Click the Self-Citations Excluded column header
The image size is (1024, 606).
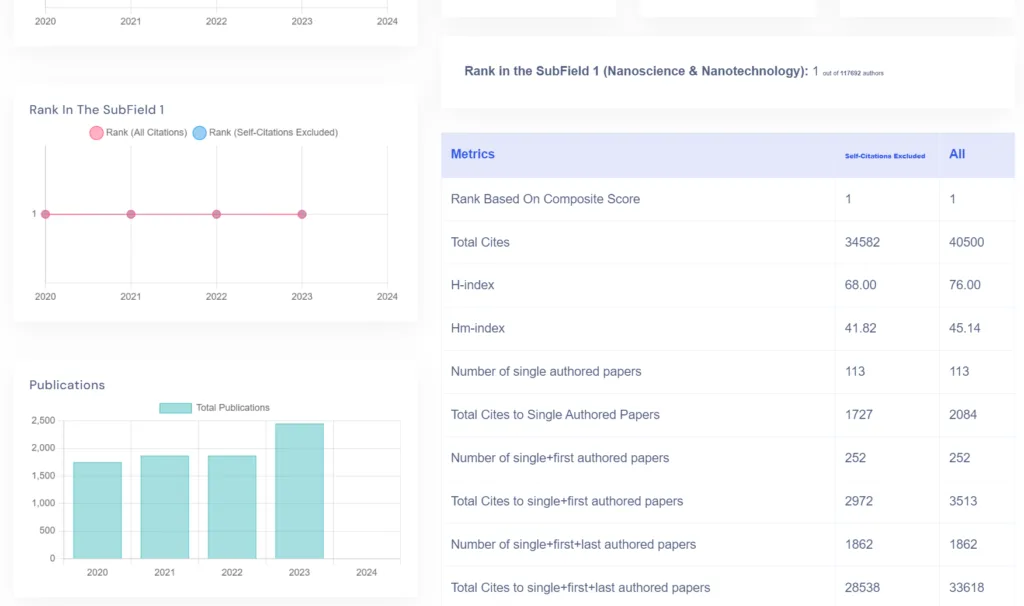[x=885, y=156]
